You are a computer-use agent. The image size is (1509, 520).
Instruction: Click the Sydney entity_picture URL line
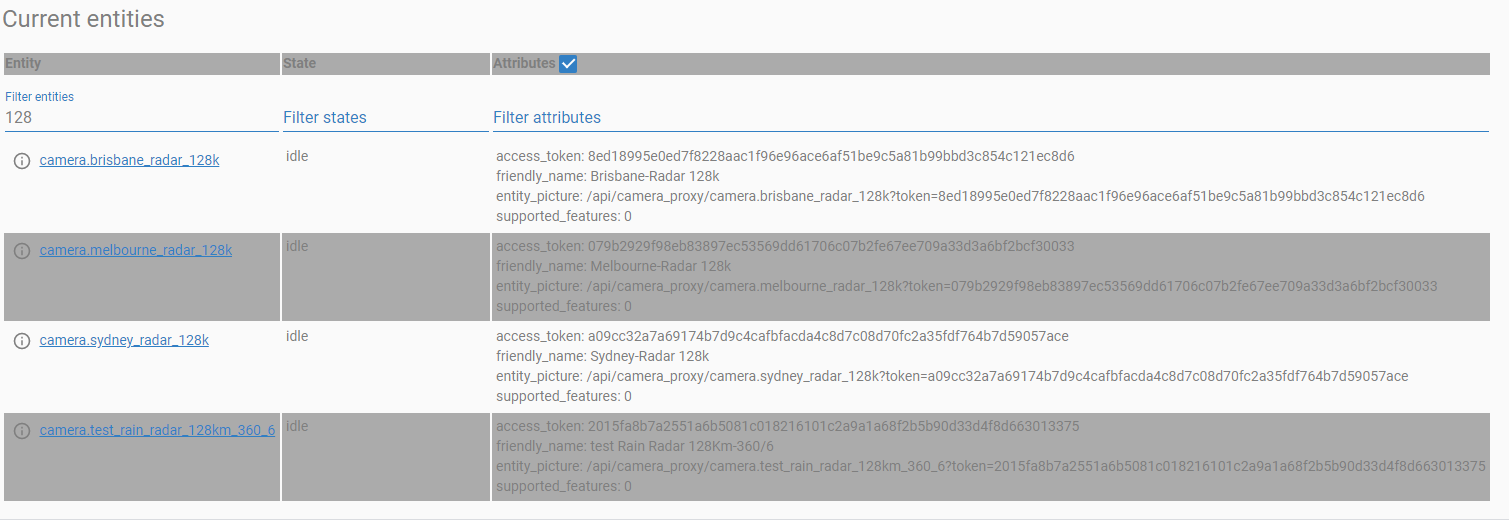pyautogui.click(x=952, y=376)
